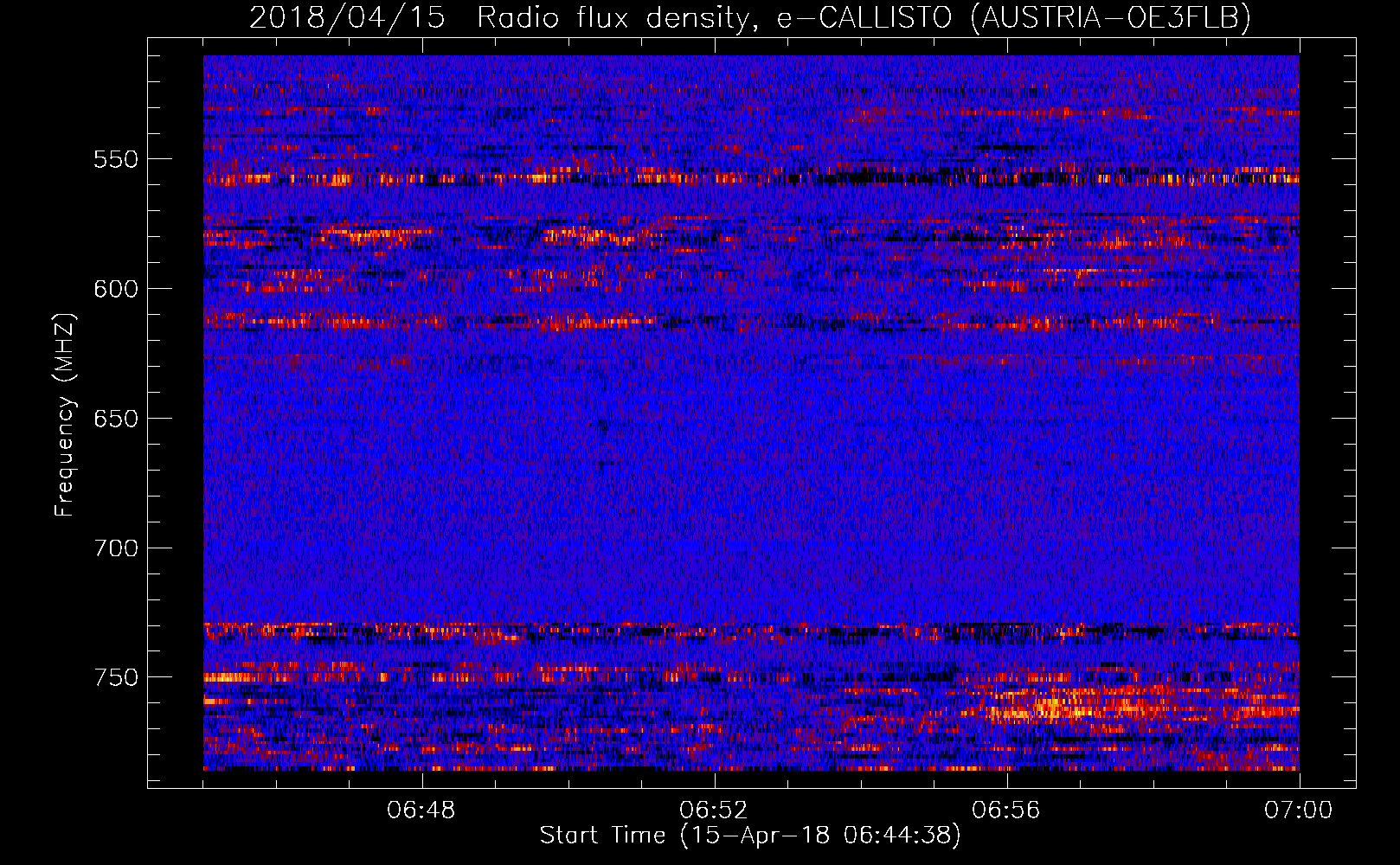Click the 600 frequency tick label
Viewport: 1400px width, 865px height.
[x=116, y=289]
